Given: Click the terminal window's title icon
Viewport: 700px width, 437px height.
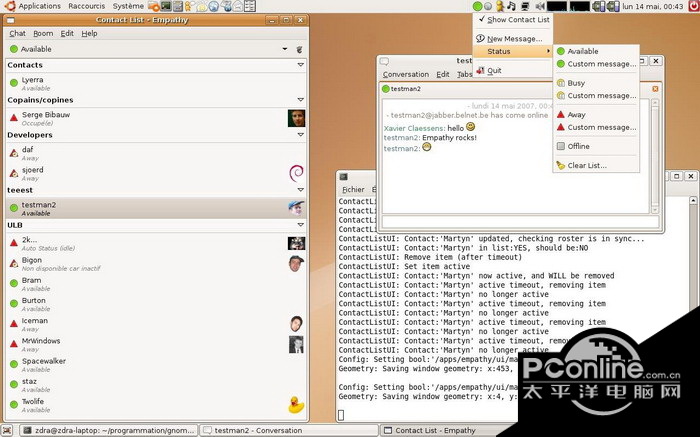Looking at the screenshot, I should click(344, 177).
